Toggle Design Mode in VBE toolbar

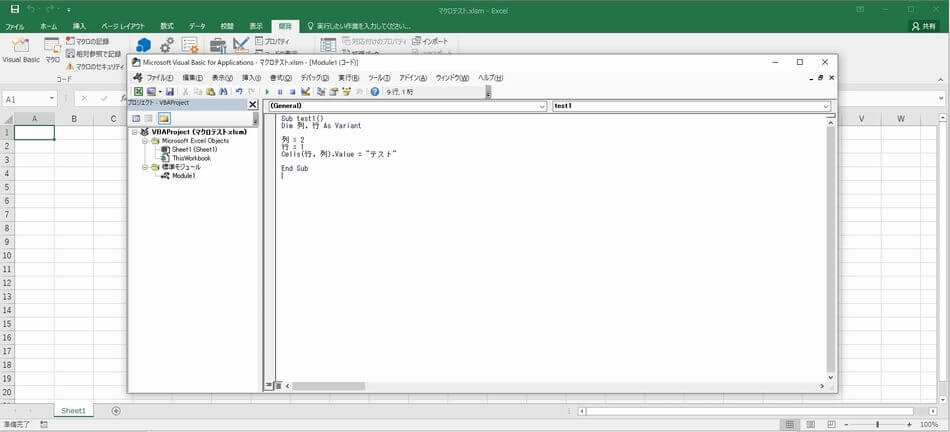click(x=305, y=91)
